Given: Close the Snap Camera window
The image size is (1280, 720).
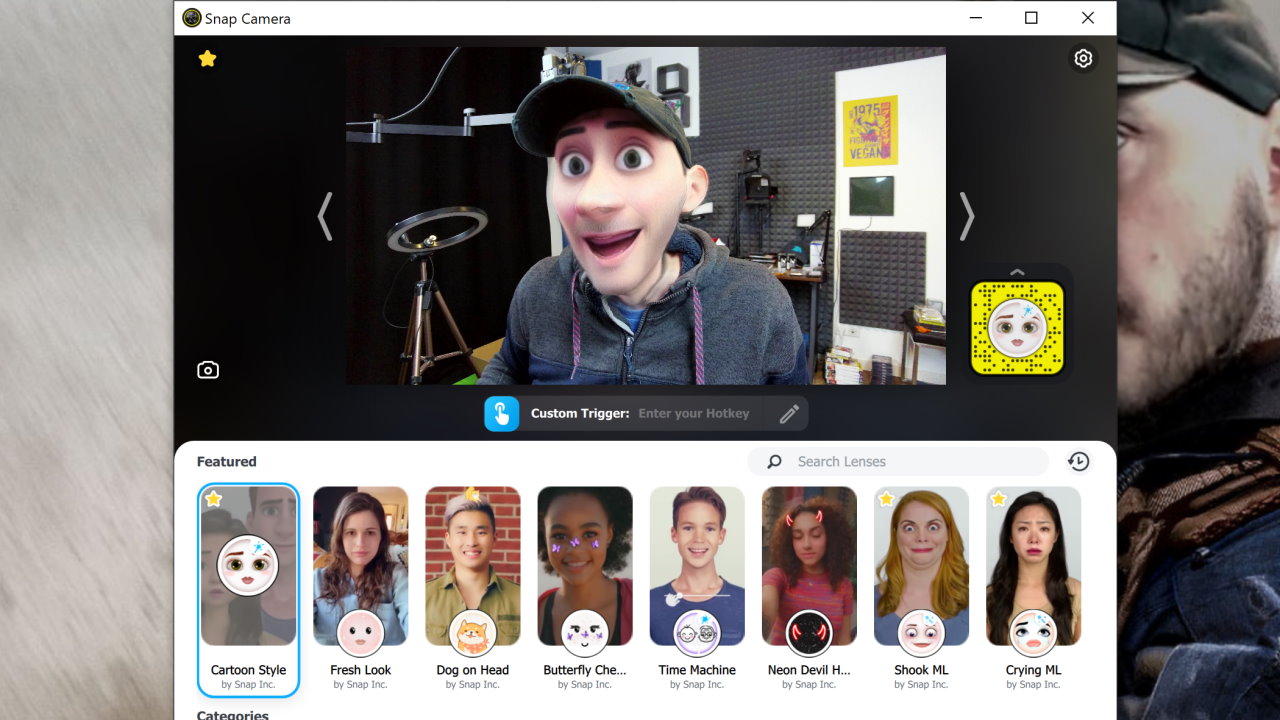Looking at the screenshot, I should (1088, 18).
